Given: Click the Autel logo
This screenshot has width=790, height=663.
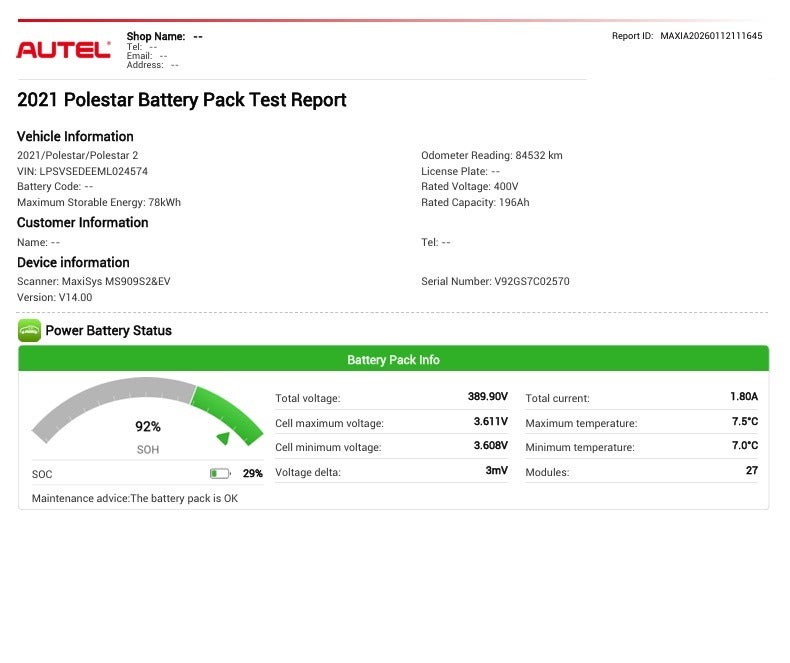Looking at the screenshot, I should 63,50.
